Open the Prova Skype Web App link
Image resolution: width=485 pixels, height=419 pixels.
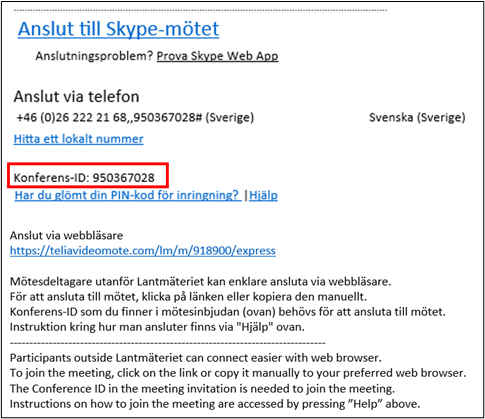(217, 56)
